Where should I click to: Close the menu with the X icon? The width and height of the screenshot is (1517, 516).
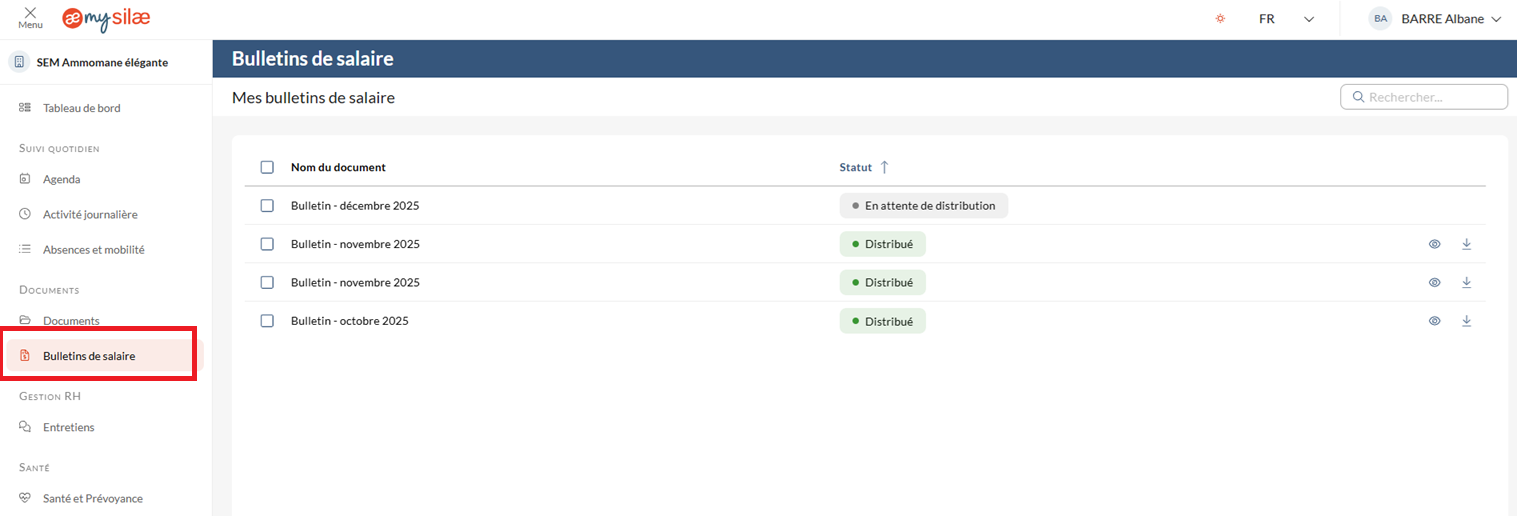tap(30, 14)
